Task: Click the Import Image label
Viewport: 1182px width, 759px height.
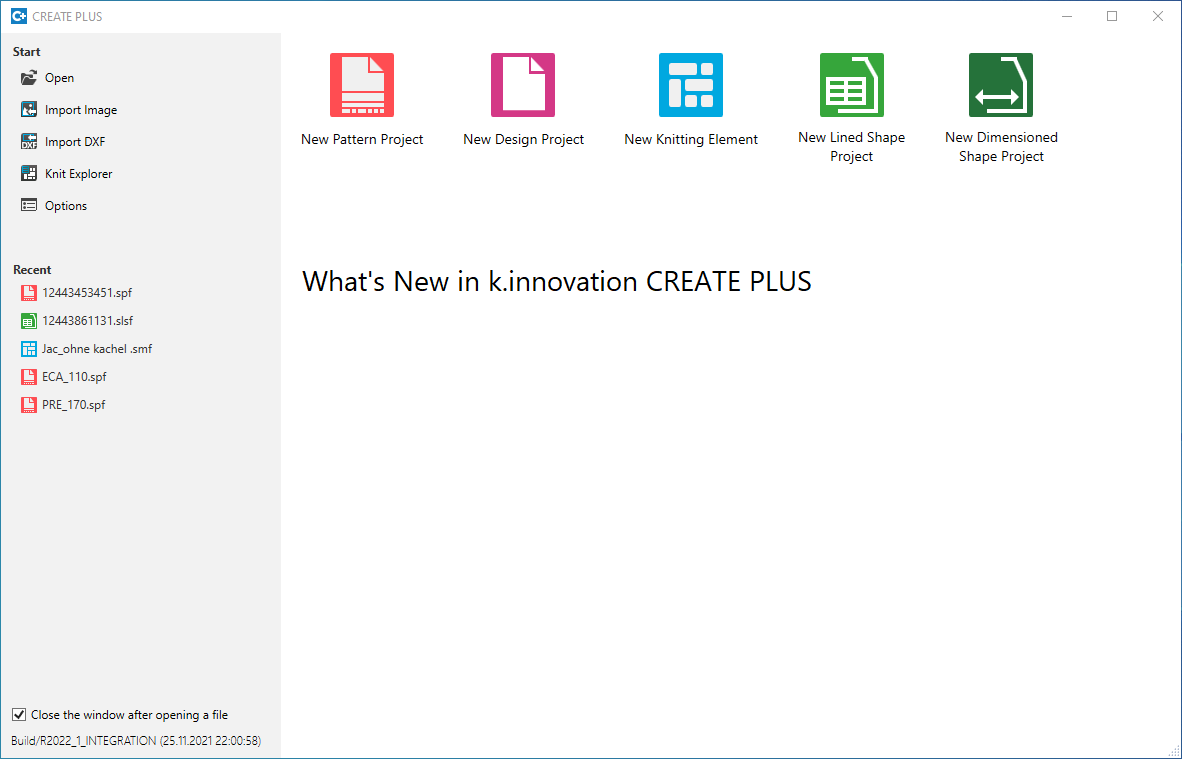Action: point(81,110)
